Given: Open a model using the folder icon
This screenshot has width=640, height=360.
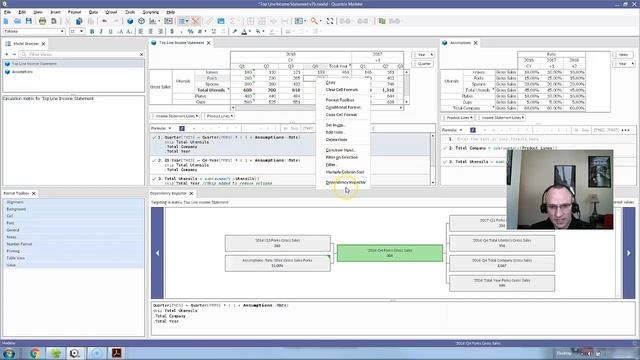Looking at the screenshot, I should (x=17, y=21).
